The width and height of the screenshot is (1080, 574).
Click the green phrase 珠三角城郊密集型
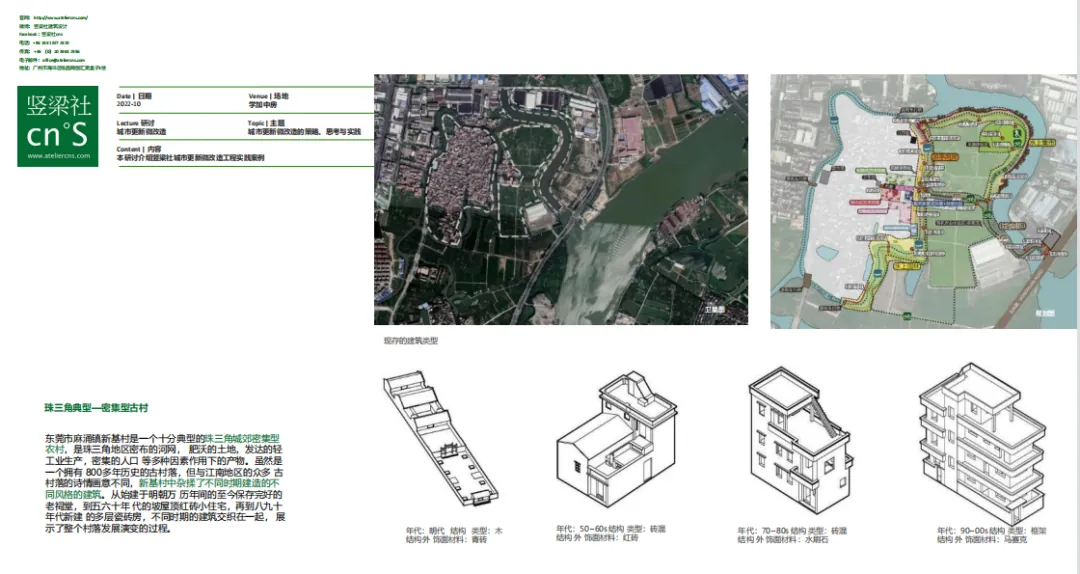(242, 438)
